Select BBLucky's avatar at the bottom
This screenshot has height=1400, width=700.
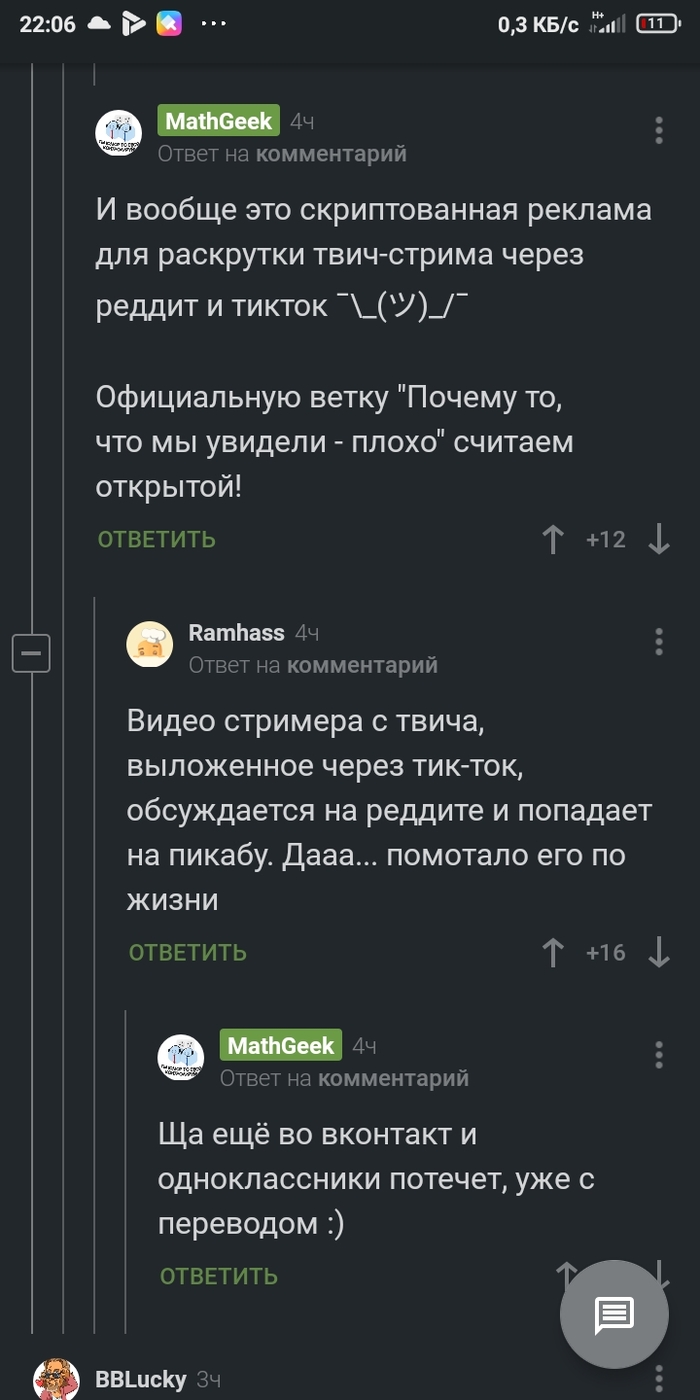pyautogui.click(x=55, y=1380)
